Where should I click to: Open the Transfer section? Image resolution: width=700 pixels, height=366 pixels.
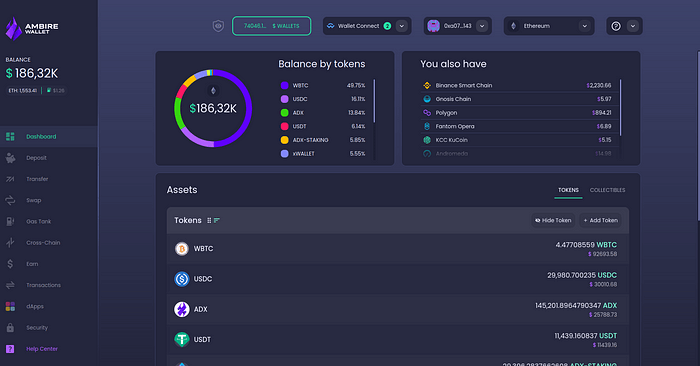(37, 179)
